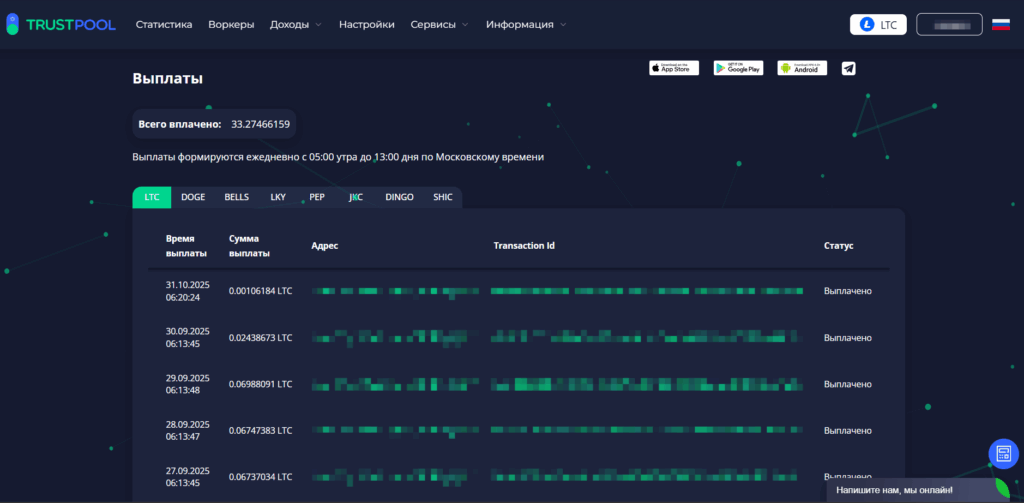The height and width of the screenshot is (503, 1024).
Task: Select the BELLS payouts tab
Action: click(x=237, y=197)
